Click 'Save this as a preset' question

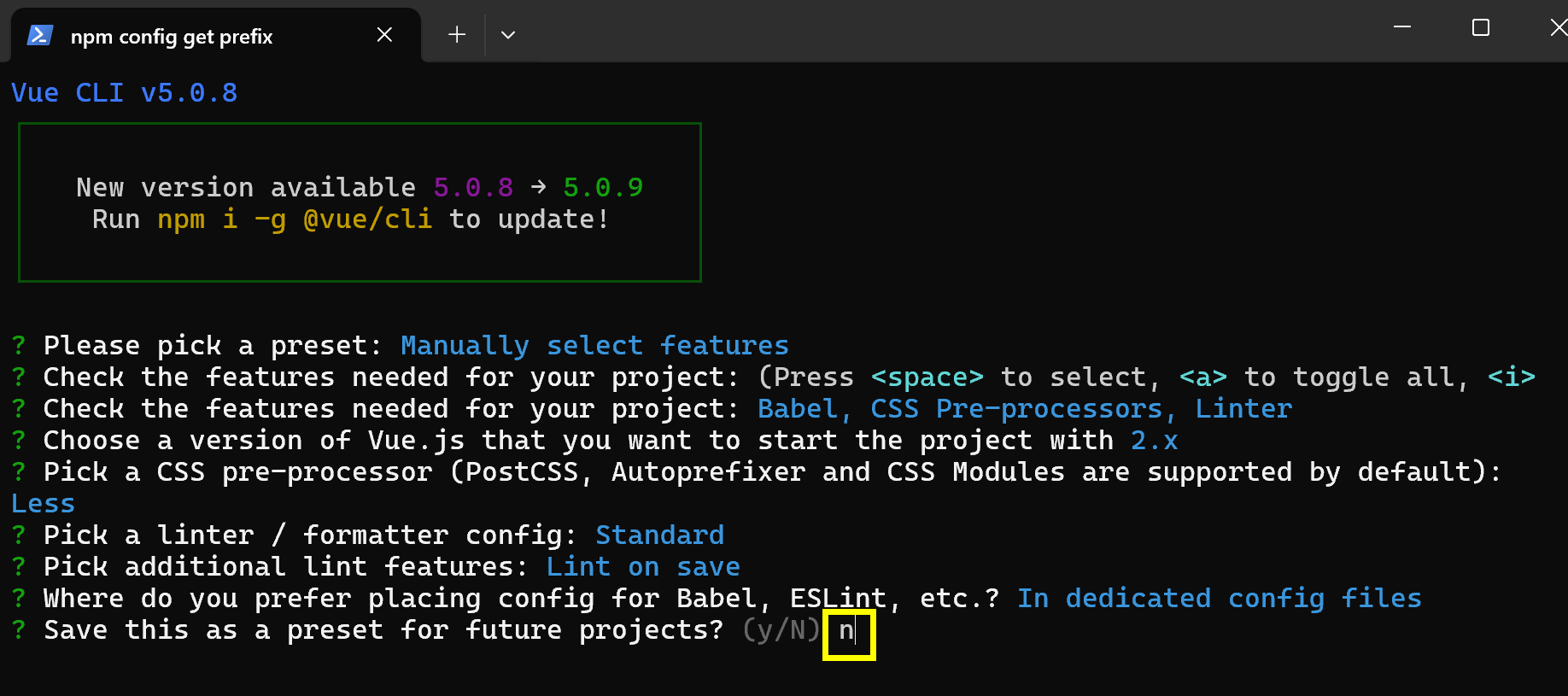point(384,630)
